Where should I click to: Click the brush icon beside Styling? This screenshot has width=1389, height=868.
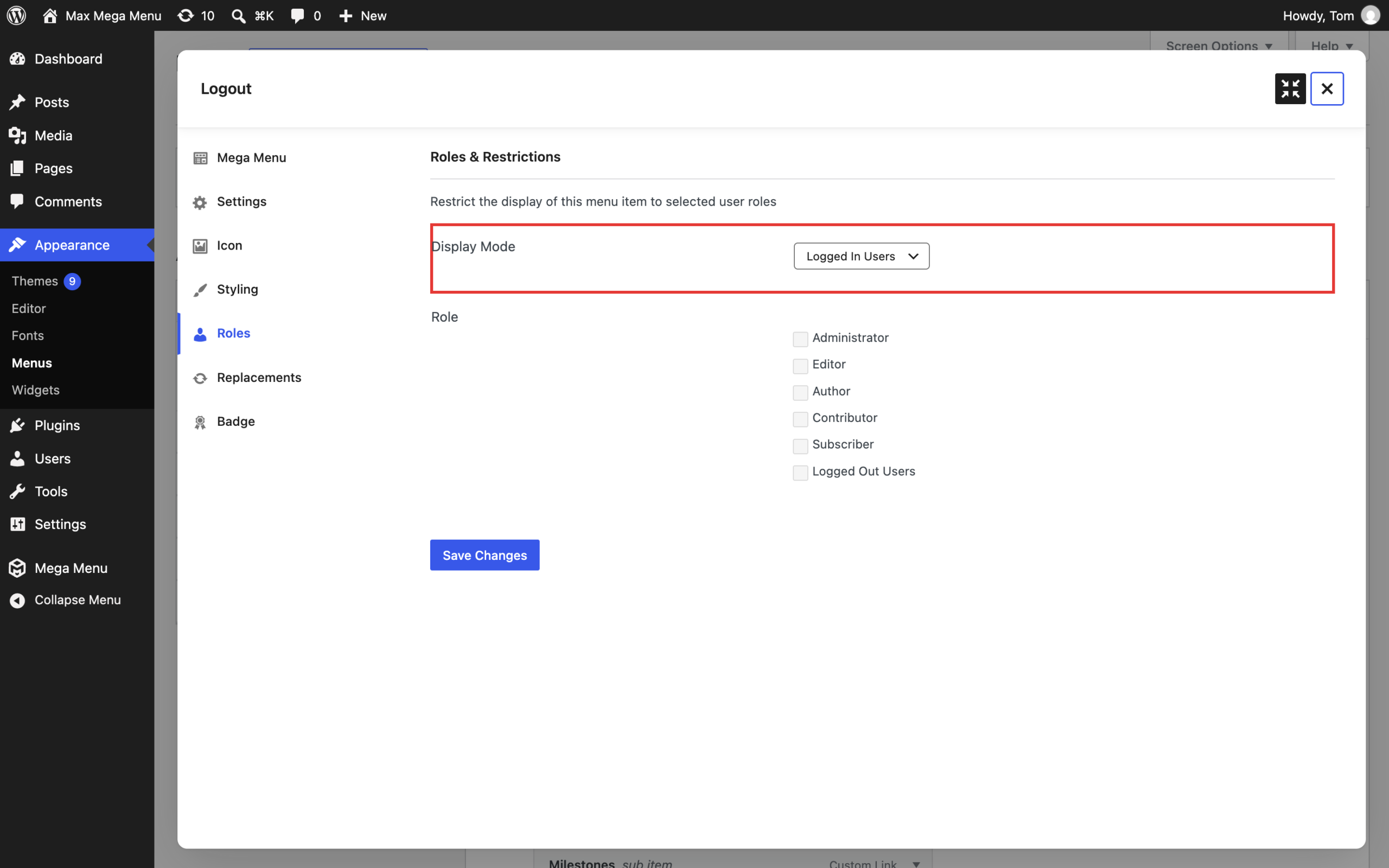point(200,290)
